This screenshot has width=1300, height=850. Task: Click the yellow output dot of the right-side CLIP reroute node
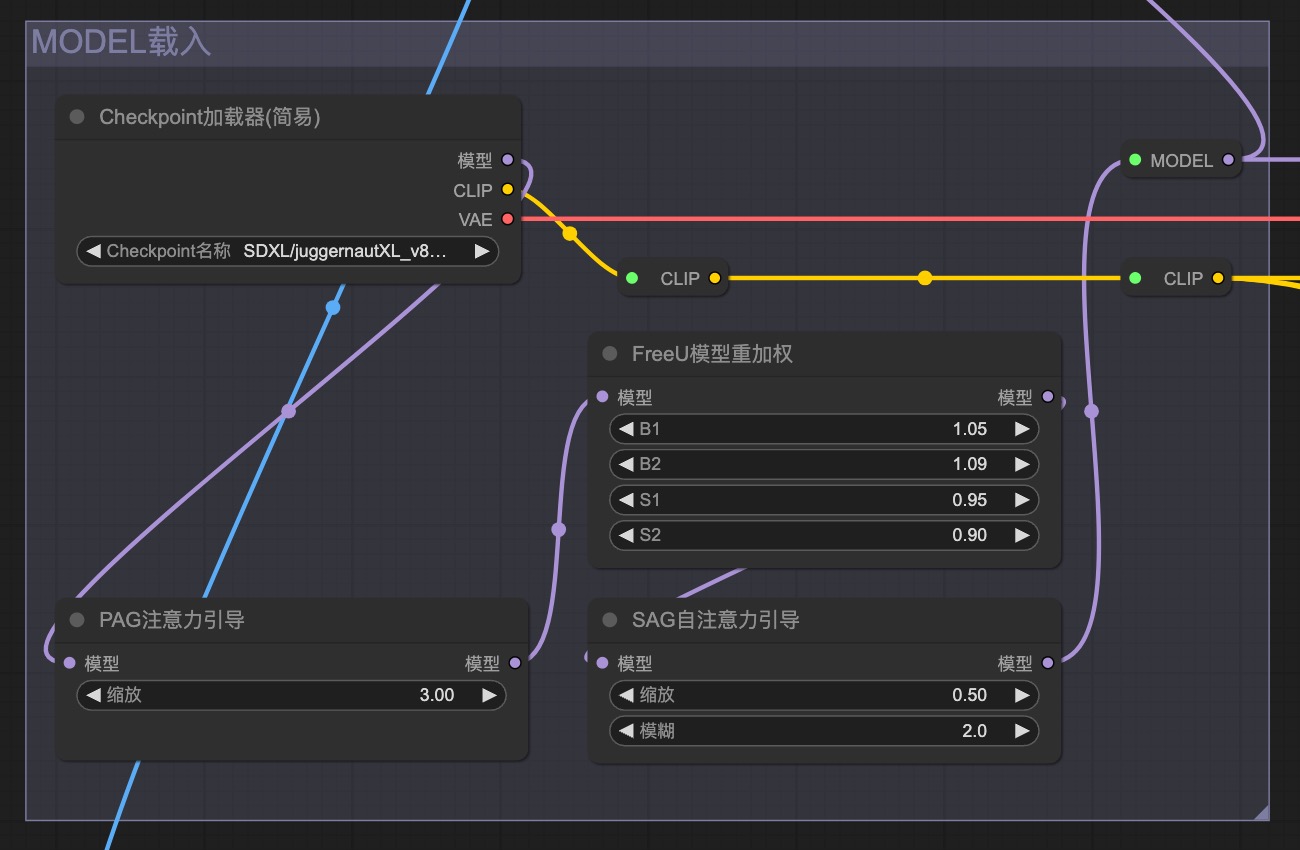[x=1217, y=278]
